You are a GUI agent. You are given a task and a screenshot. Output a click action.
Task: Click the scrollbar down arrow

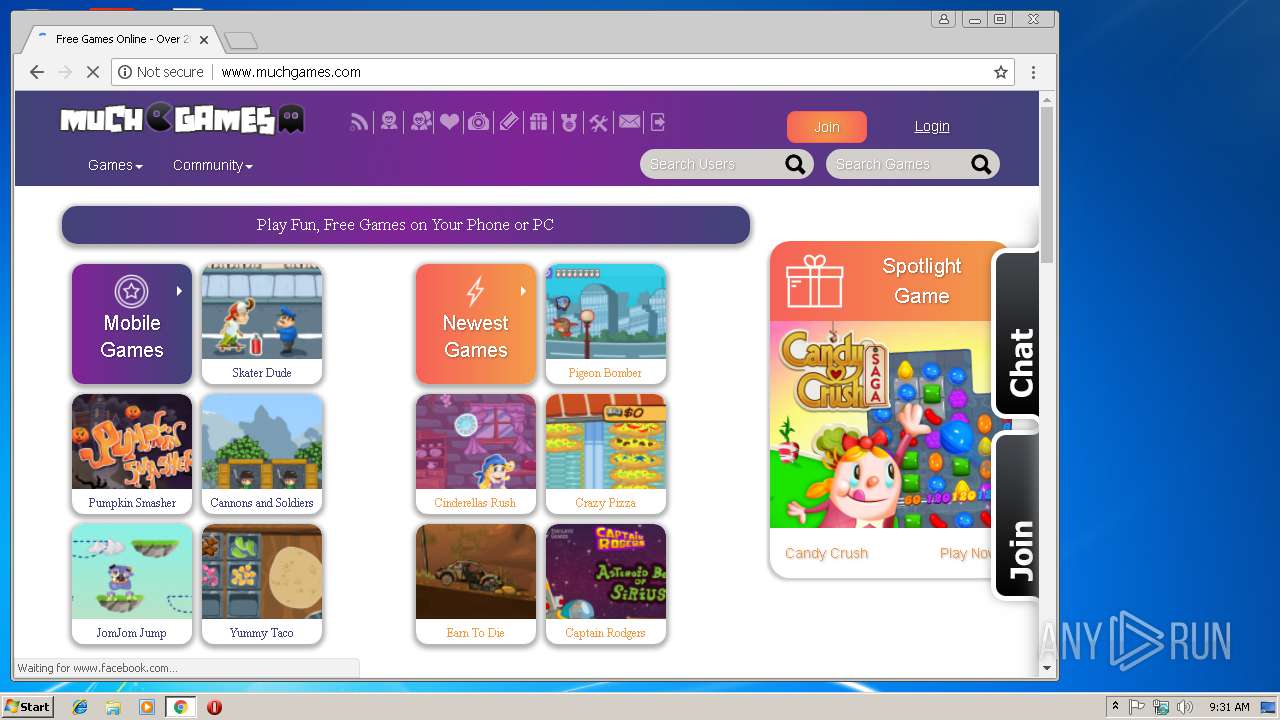1047,668
